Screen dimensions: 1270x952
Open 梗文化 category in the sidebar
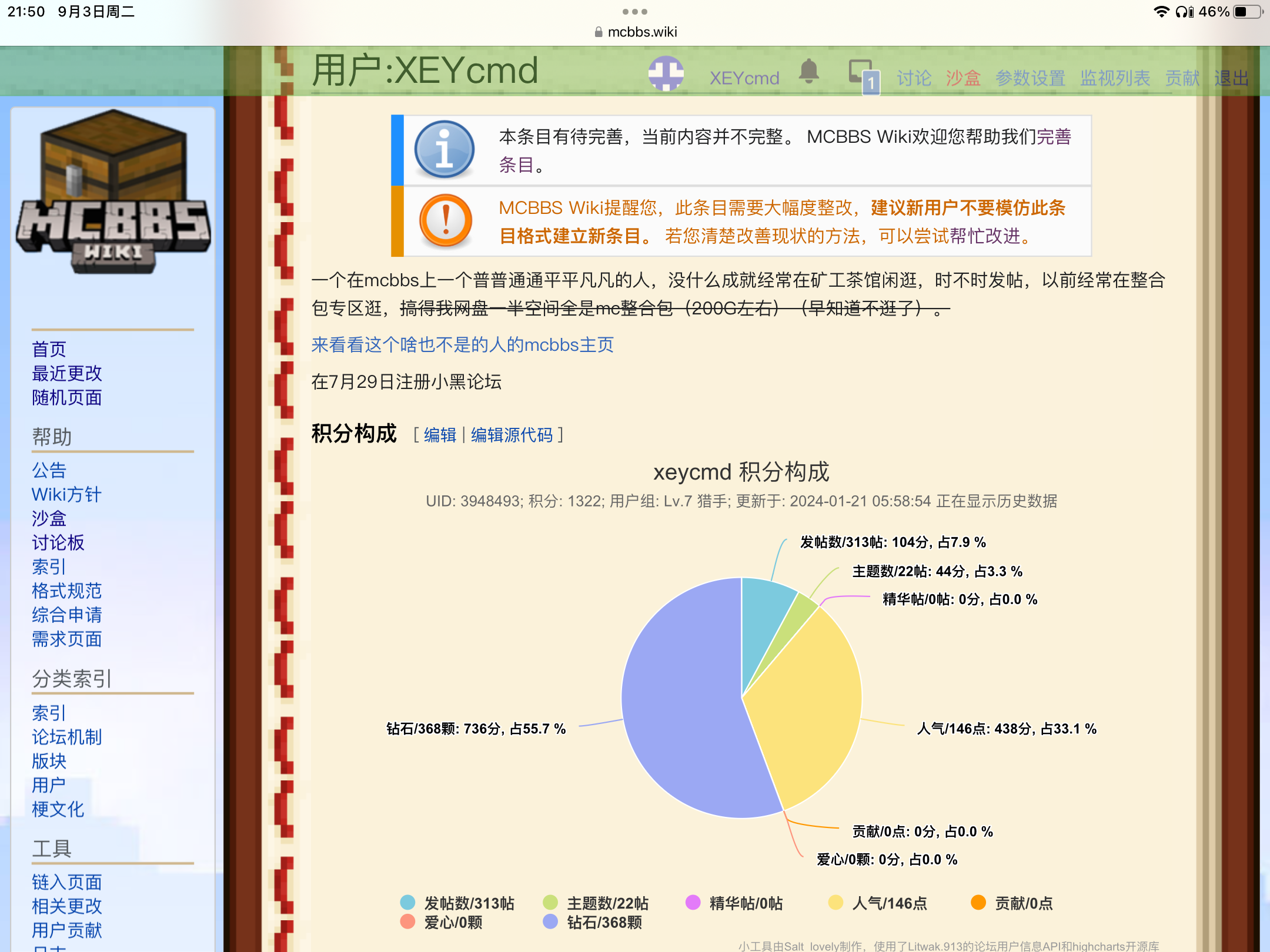58,810
